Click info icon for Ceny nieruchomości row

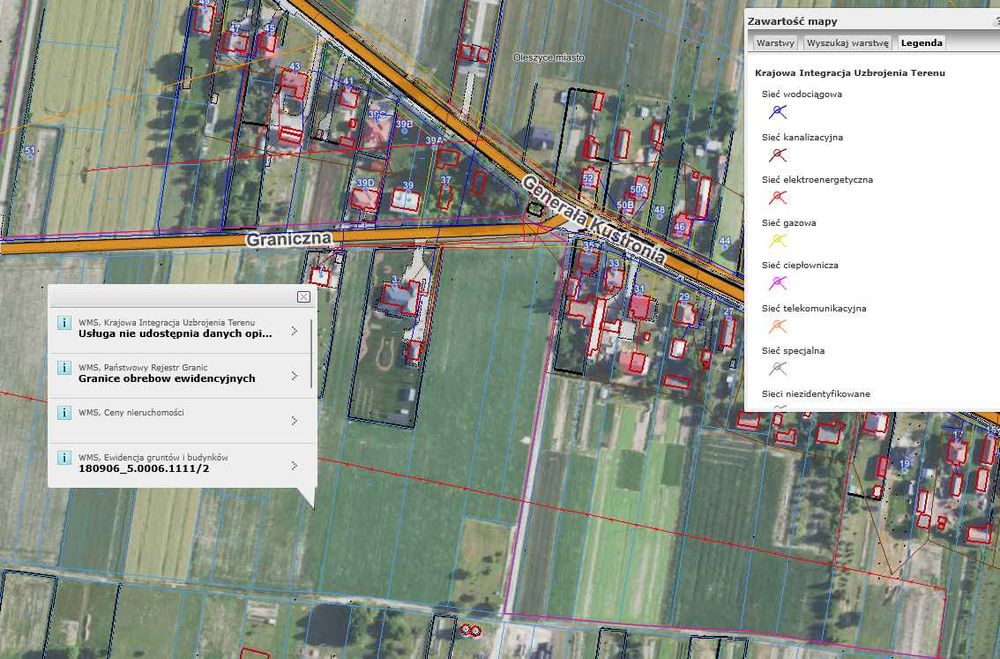pyautogui.click(x=64, y=412)
